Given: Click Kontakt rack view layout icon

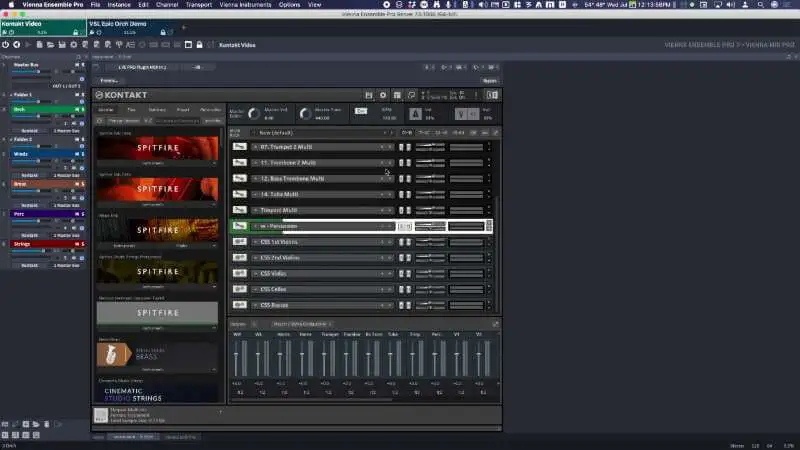Looking at the screenshot, I should [397, 95].
